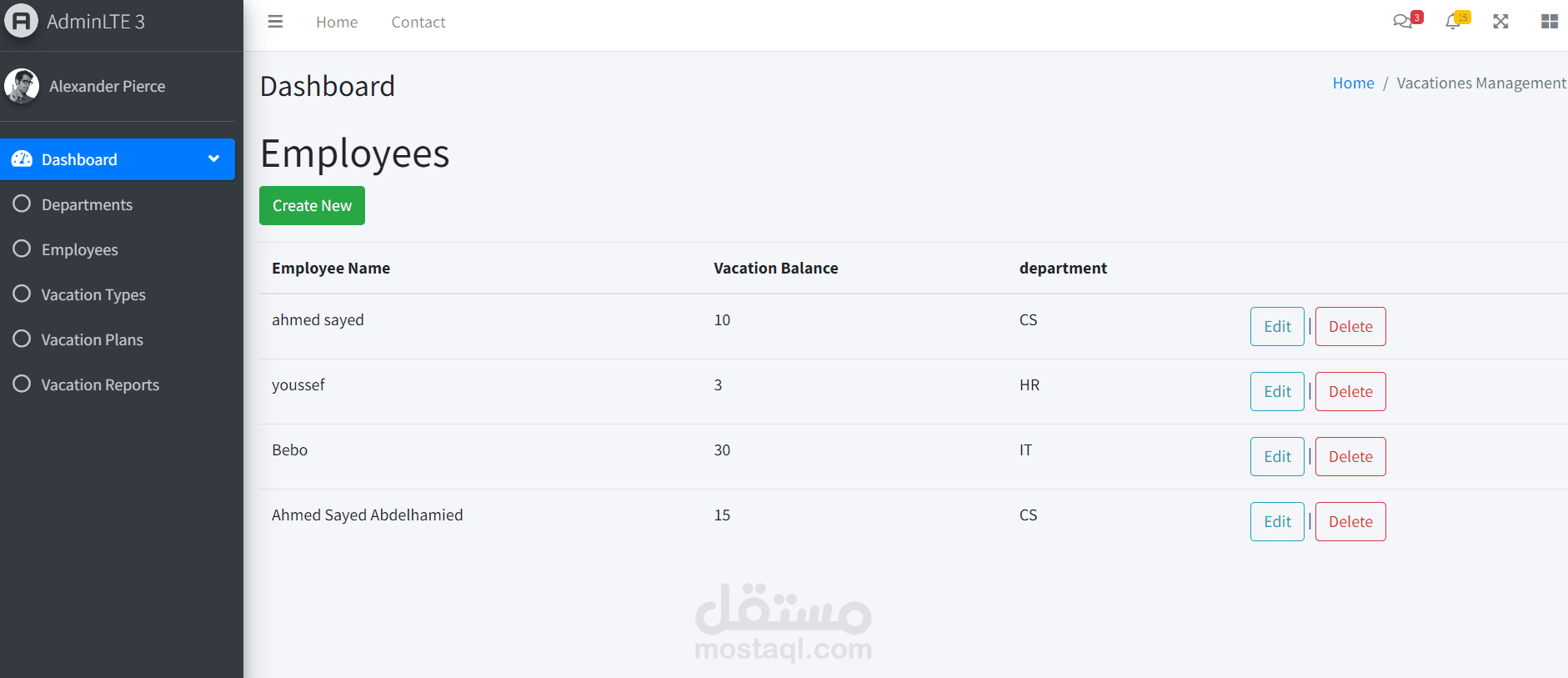Click the green Create New button
The width and height of the screenshot is (1568, 678).
tap(312, 205)
